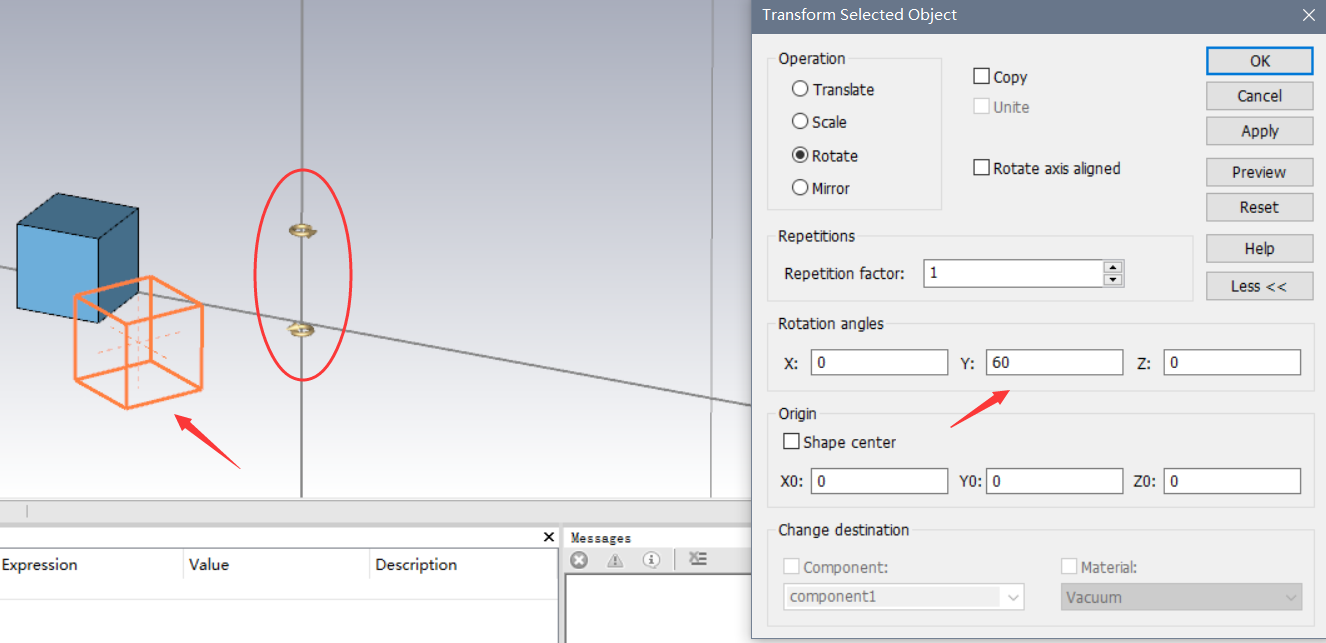Decrease the repetition factor with down arrow
The width and height of the screenshot is (1326, 643).
coord(1113,279)
